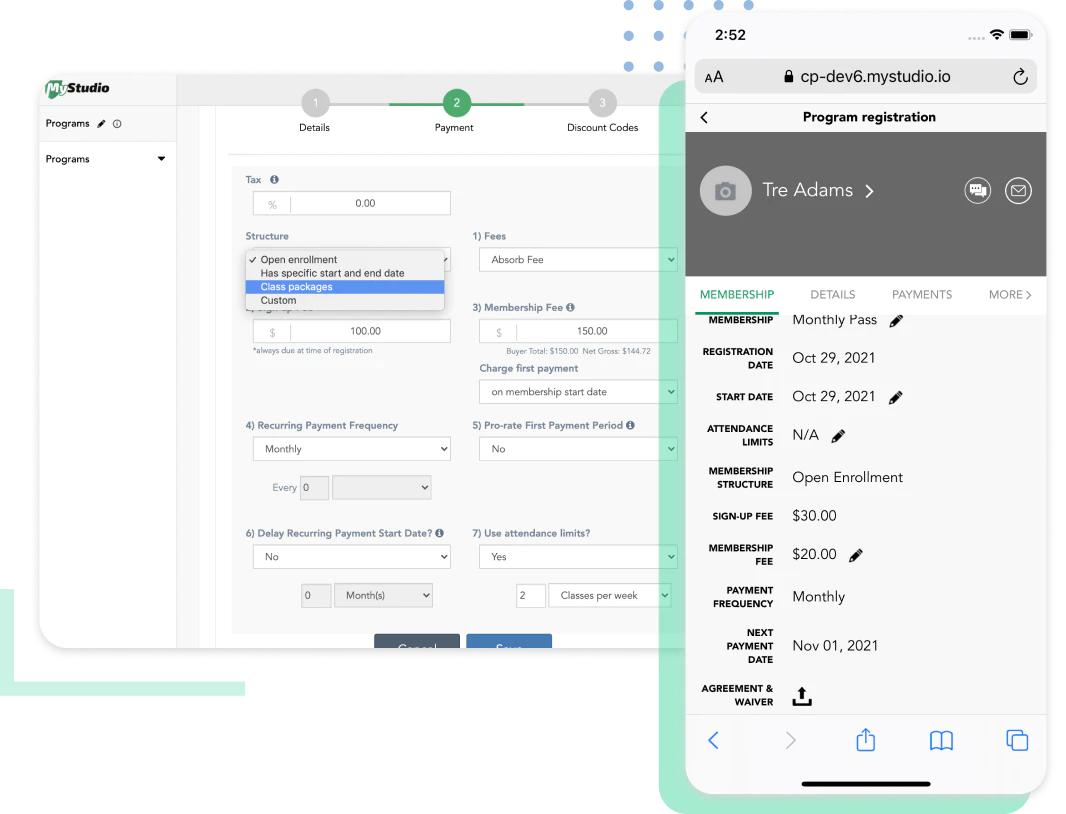This screenshot has width=1066, height=814.
Task: Click the Tre Adams name
Action: tap(808, 190)
